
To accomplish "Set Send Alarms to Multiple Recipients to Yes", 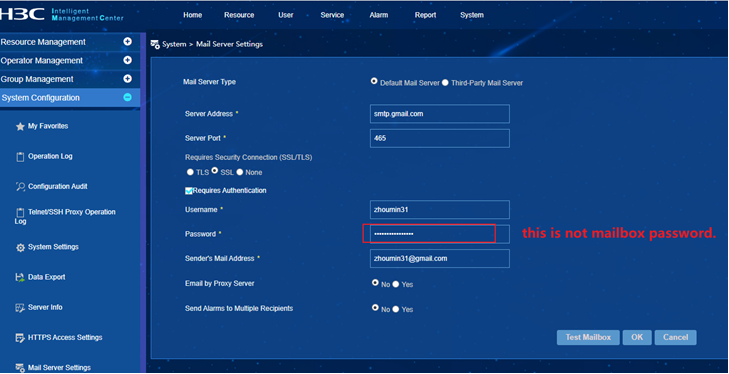I will [x=396, y=309].
